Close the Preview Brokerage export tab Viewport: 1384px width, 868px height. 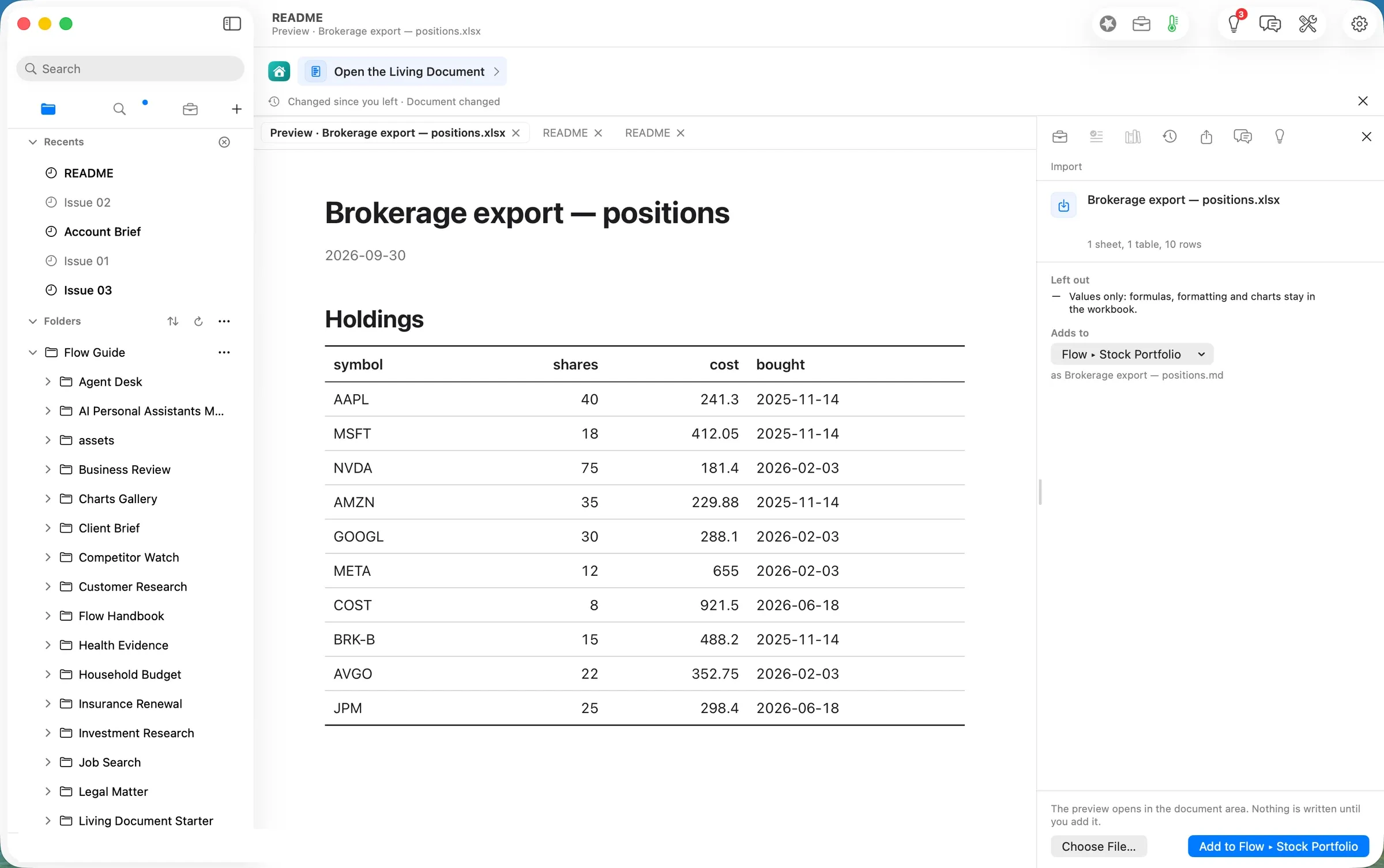coord(516,133)
